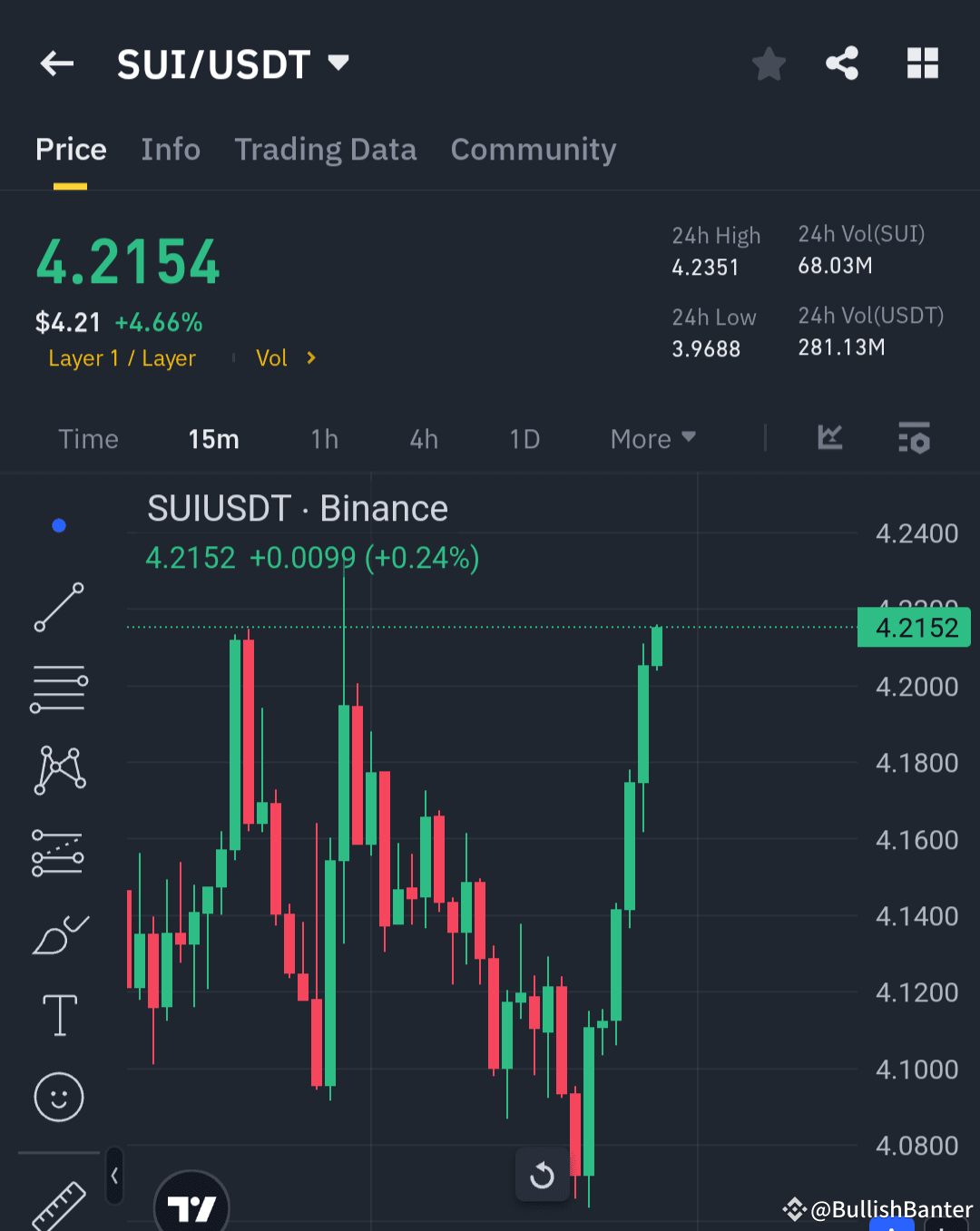This screenshot has width=980, height=1231.
Task: Select the XABCD Pattern tool
Action: click(58, 769)
